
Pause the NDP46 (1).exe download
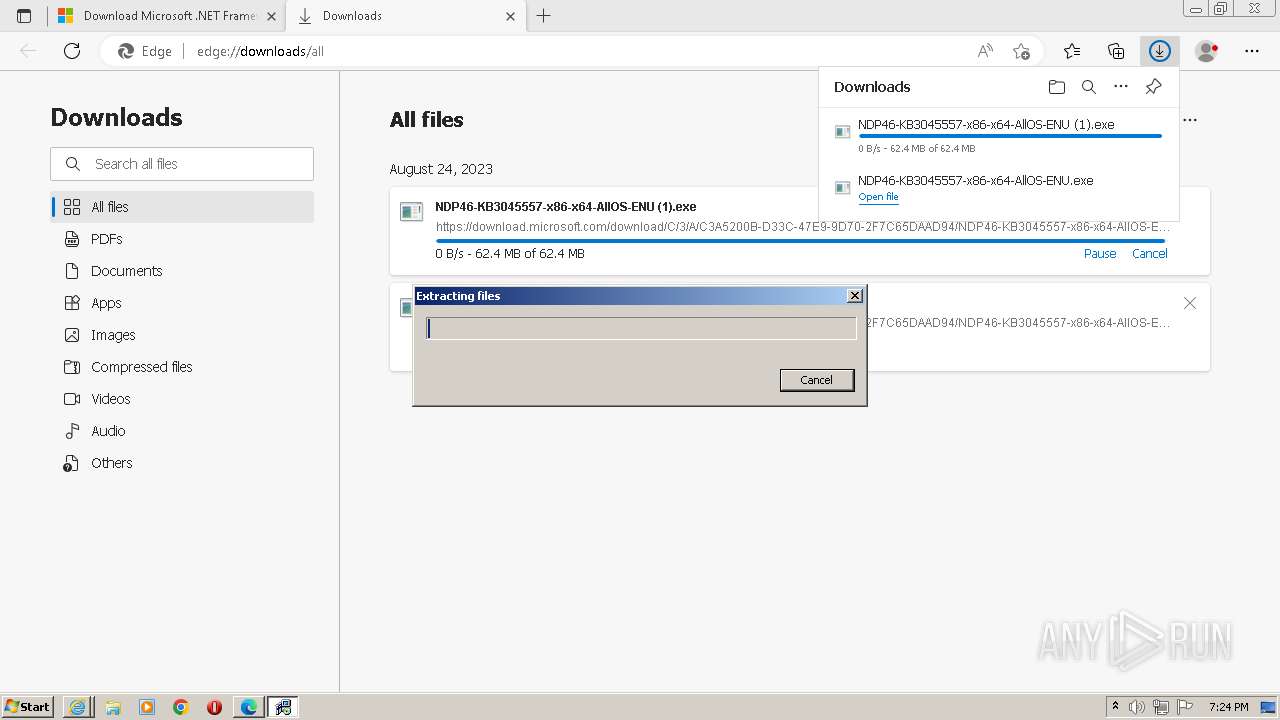[x=1100, y=254]
